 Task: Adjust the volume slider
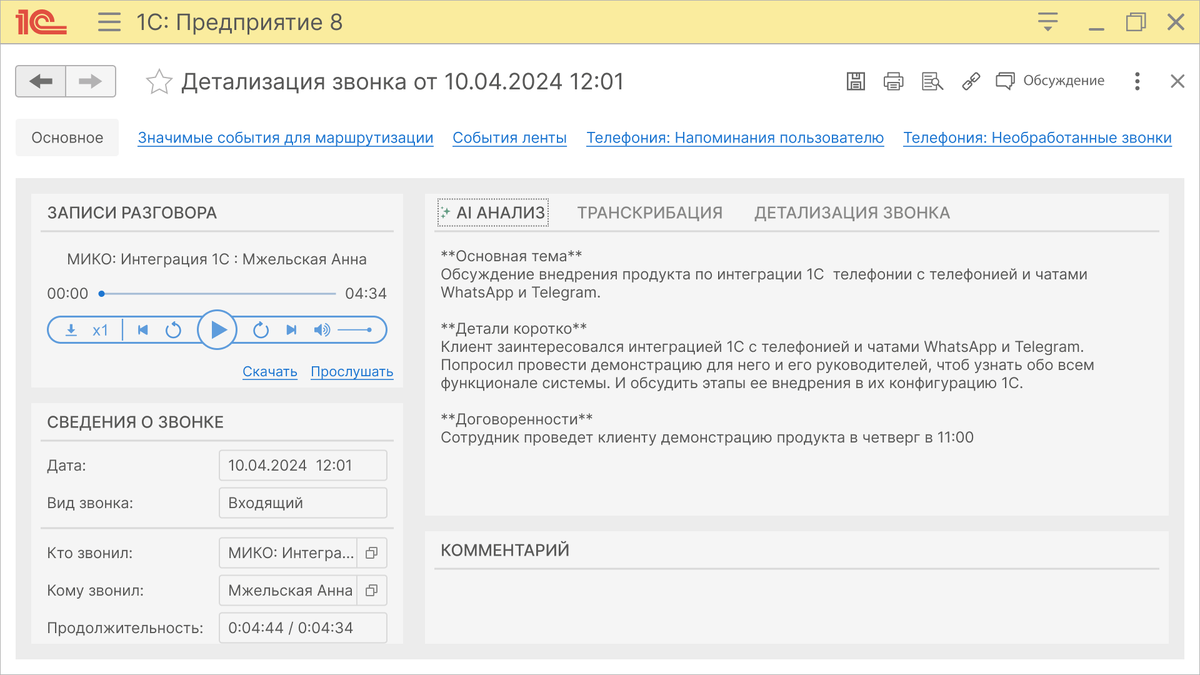(x=355, y=330)
